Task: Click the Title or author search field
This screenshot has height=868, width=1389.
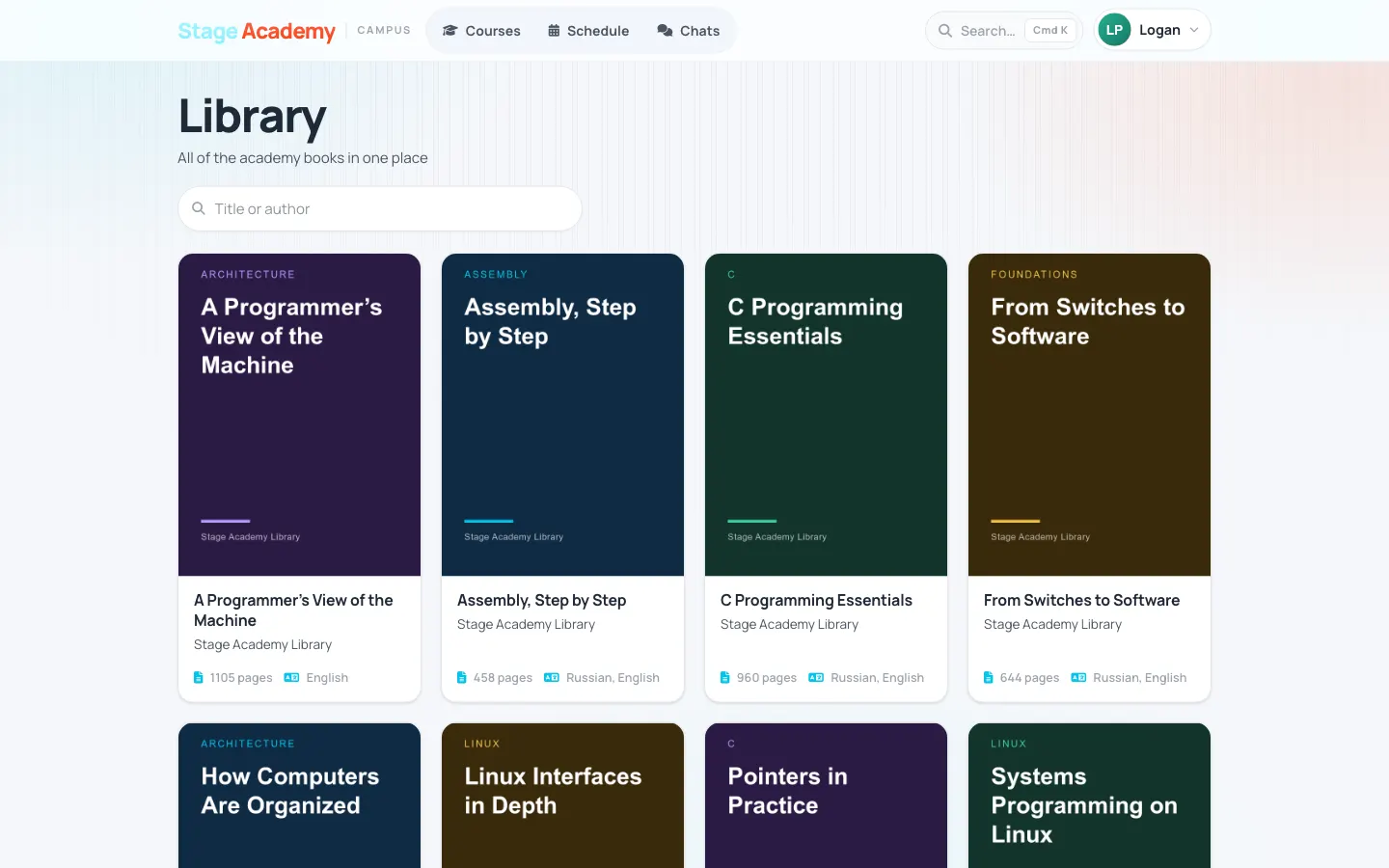Action: [x=380, y=208]
